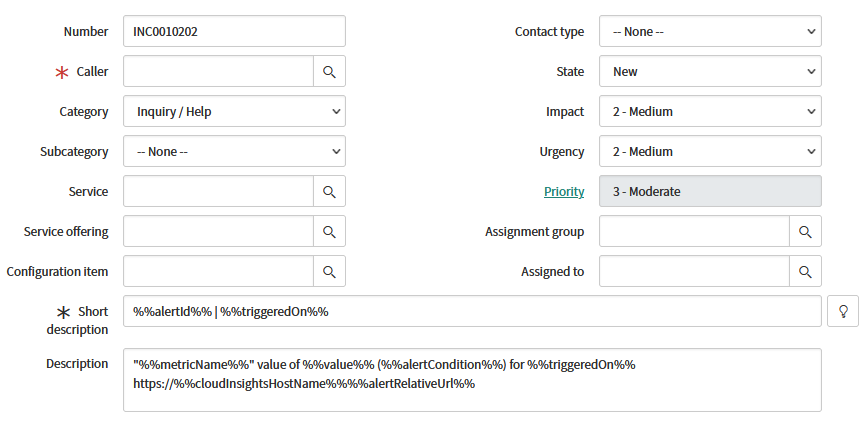
Task: Open the Subcategory dropdown
Action: tap(234, 152)
